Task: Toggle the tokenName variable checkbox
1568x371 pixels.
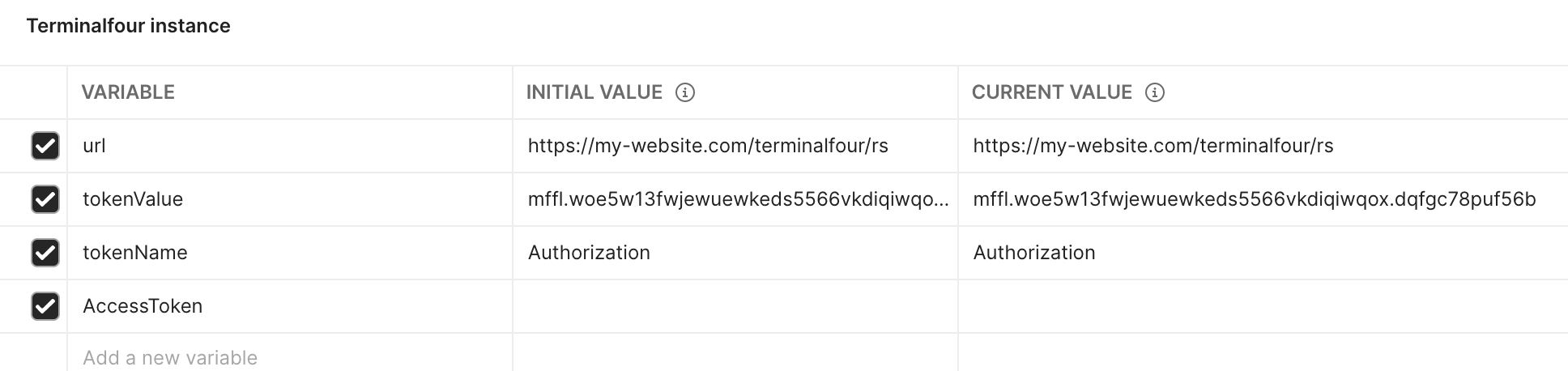Action: (x=45, y=253)
